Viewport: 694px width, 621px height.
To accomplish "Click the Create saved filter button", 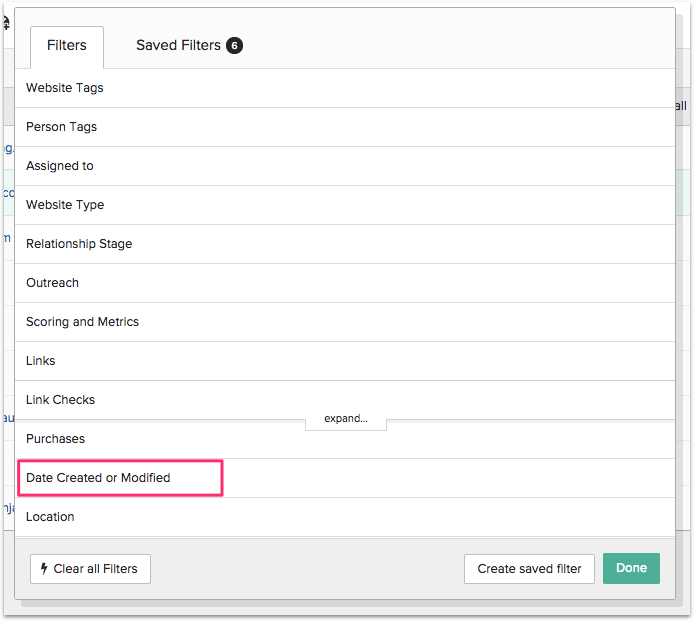I will pyautogui.click(x=529, y=569).
